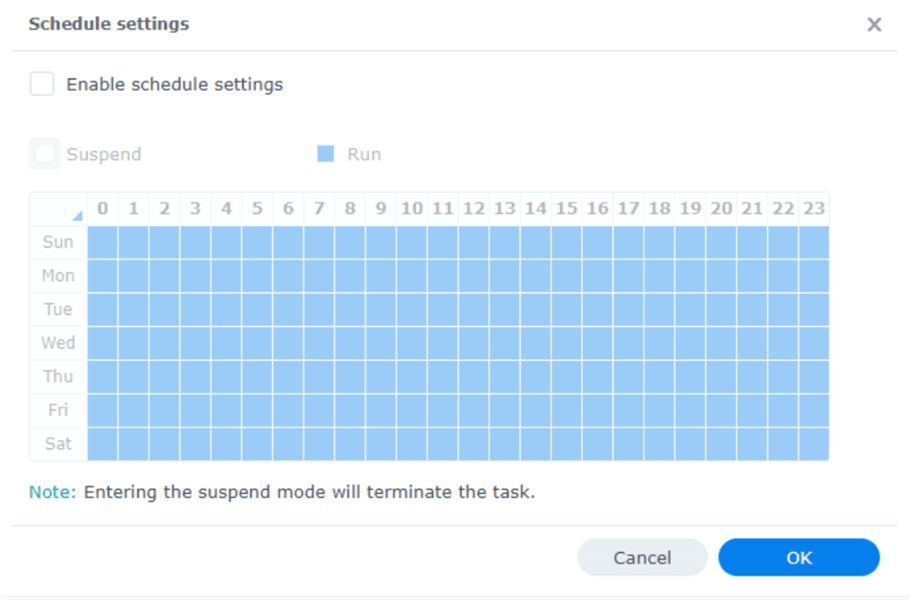Toggle the Fri cell at hour 18
This screenshot has width=910, height=600.
[x=659, y=410]
